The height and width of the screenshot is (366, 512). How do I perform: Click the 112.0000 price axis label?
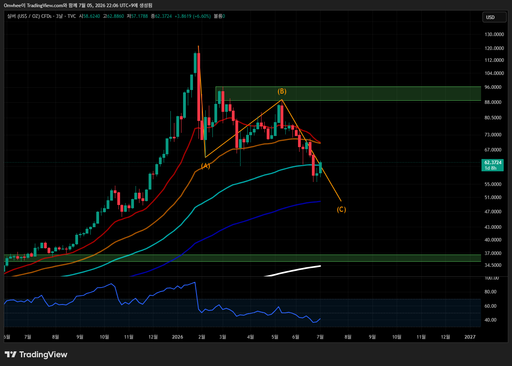[494, 60]
